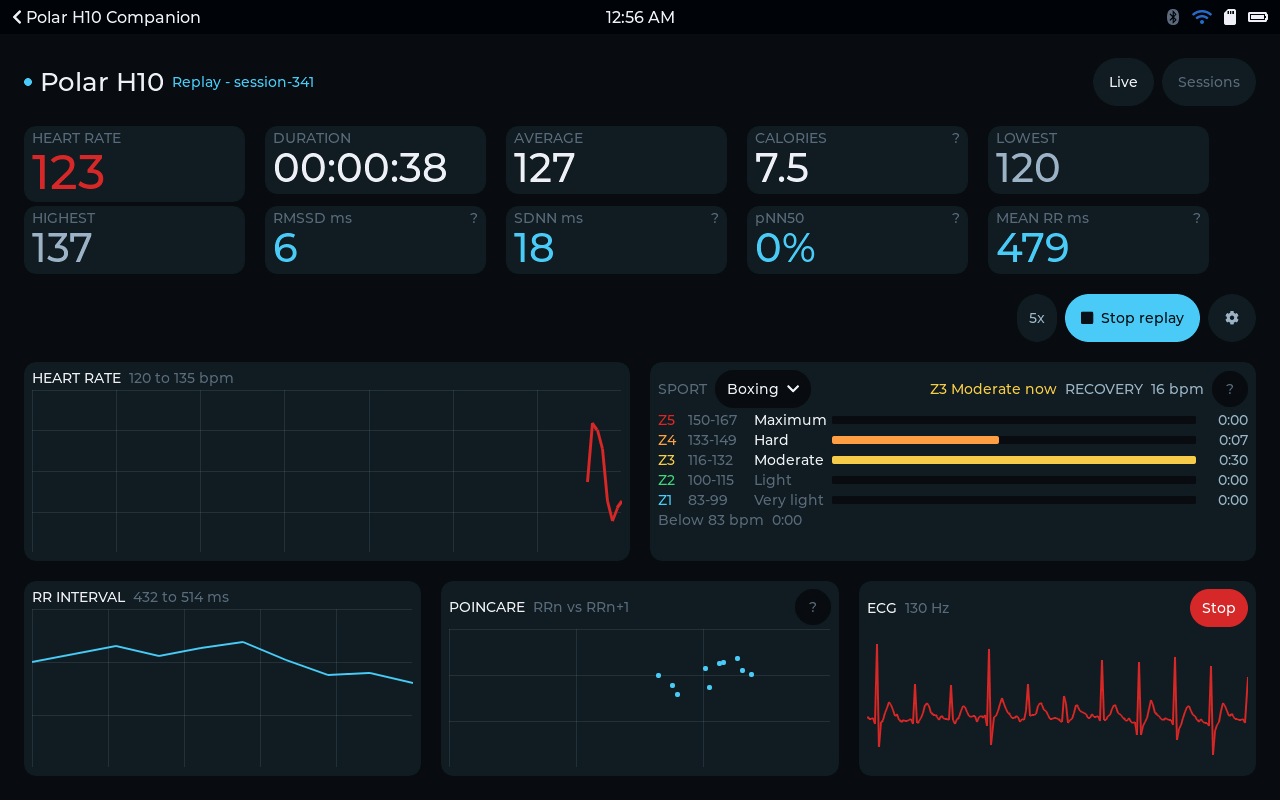Screen dimensions: 1280x800
Task: Click the Z1 83-99 Very light row
Action: (953, 500)
